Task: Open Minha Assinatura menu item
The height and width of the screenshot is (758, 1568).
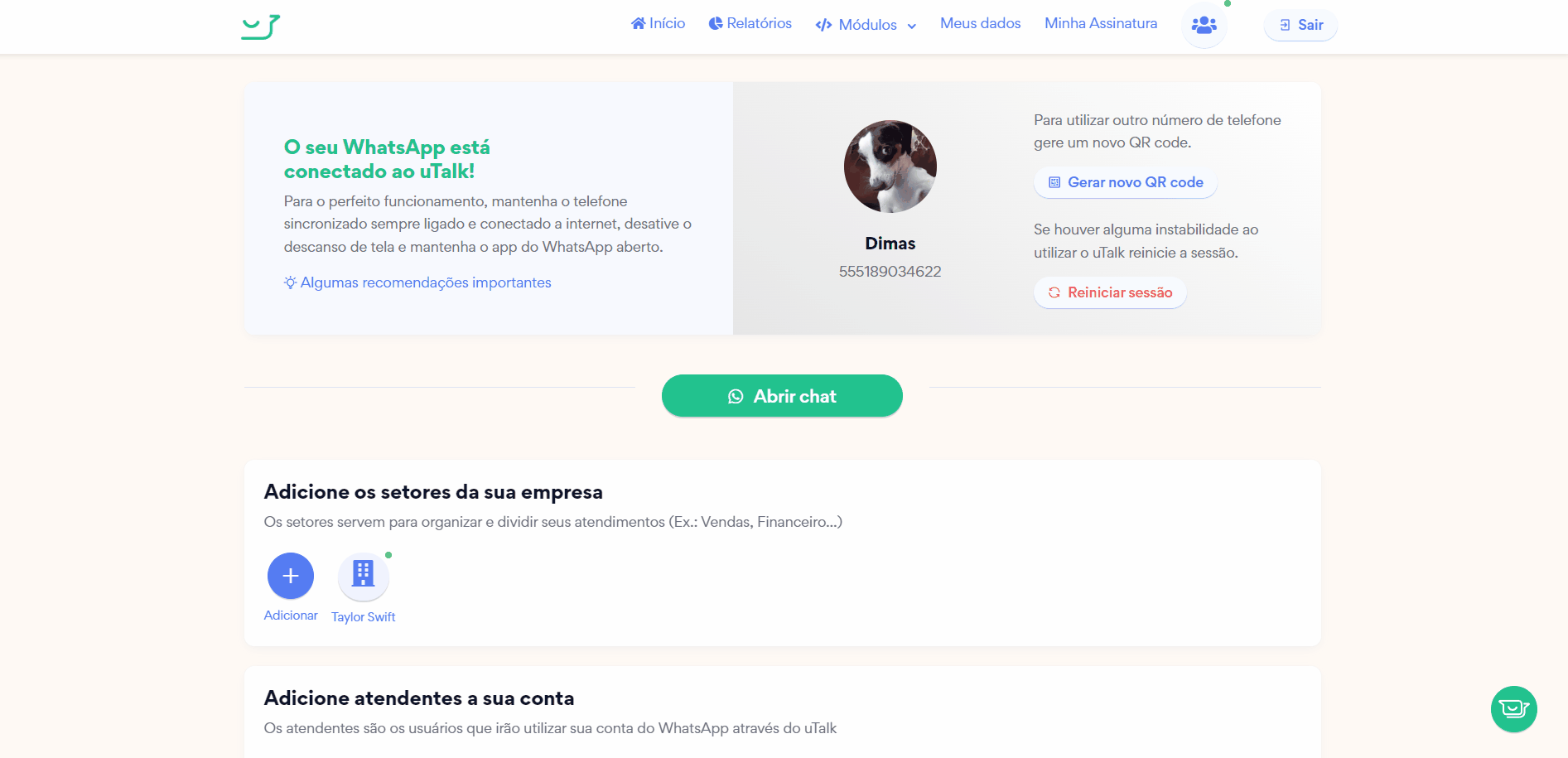Action: click(x=1101, y=23)
